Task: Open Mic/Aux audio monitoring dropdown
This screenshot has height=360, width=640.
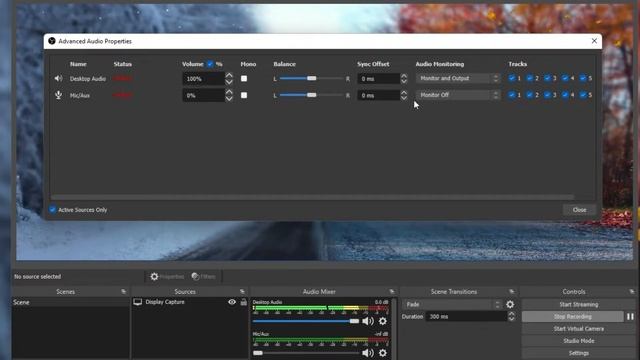Action: click(x=459, y=95)
